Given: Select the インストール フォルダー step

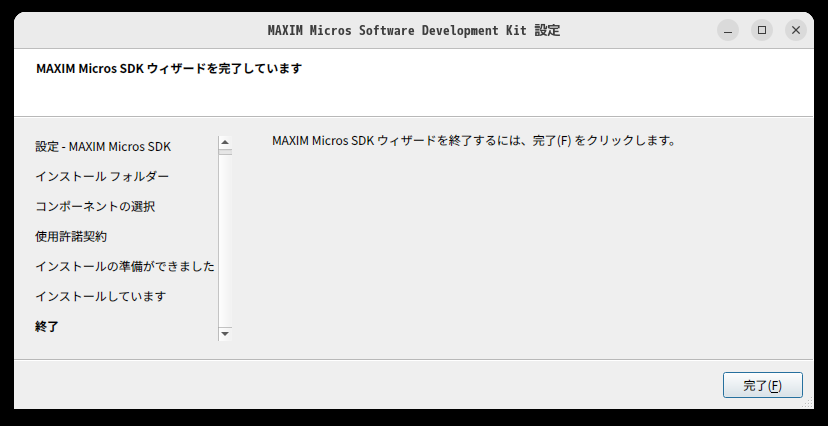Looking at the screenshot, I should point(102,176).
